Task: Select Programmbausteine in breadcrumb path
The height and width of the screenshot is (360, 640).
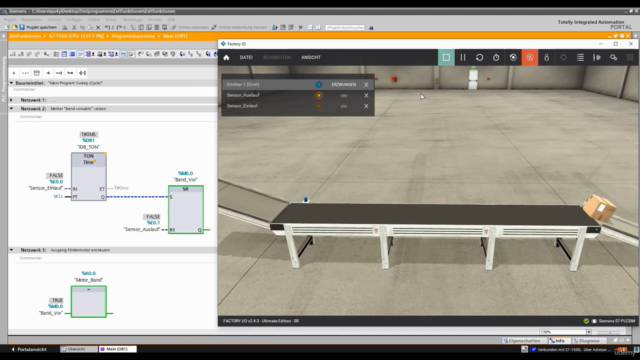Action: tap(133, 36)
